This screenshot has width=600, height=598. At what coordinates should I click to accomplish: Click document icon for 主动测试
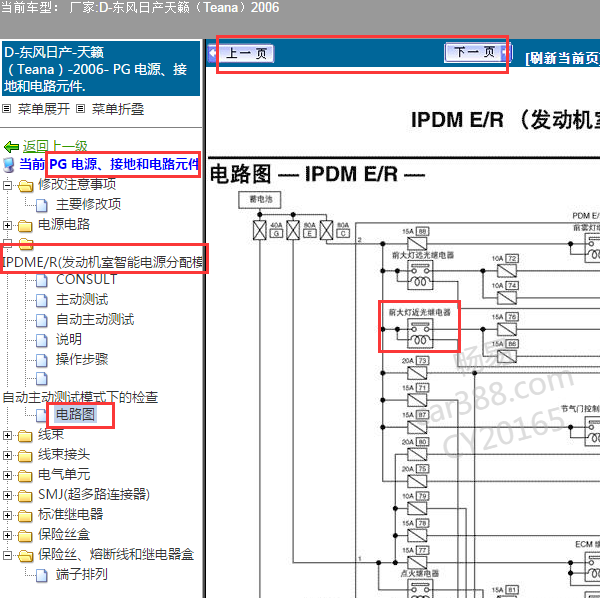(42, 300)
